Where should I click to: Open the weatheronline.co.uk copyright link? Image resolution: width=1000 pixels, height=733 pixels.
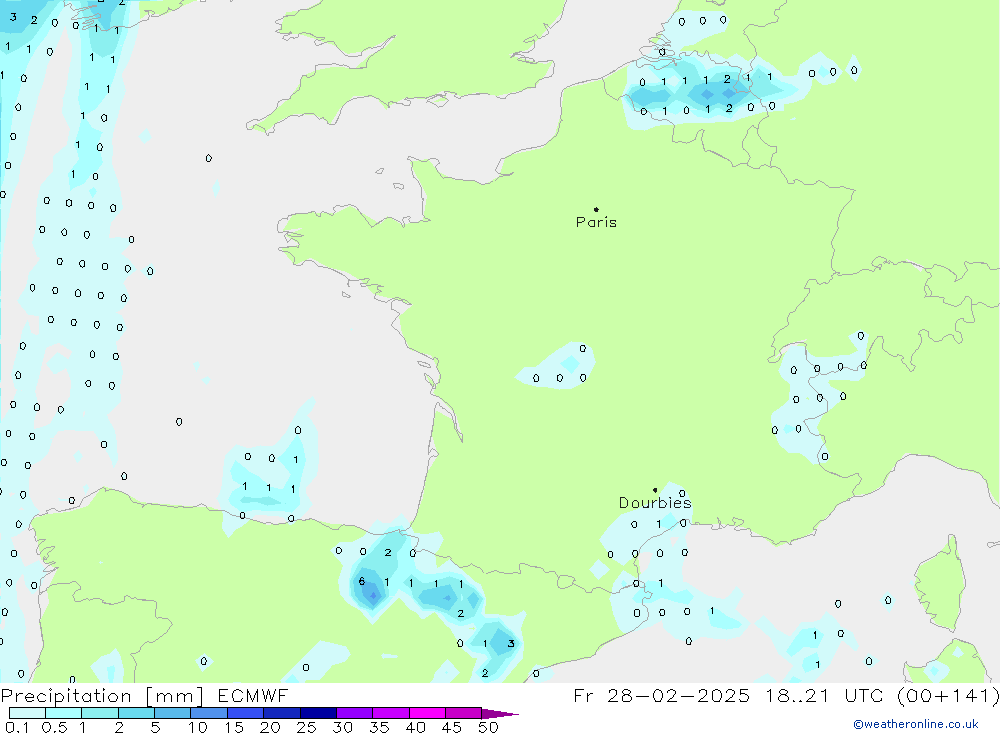[x=916, y=724]
